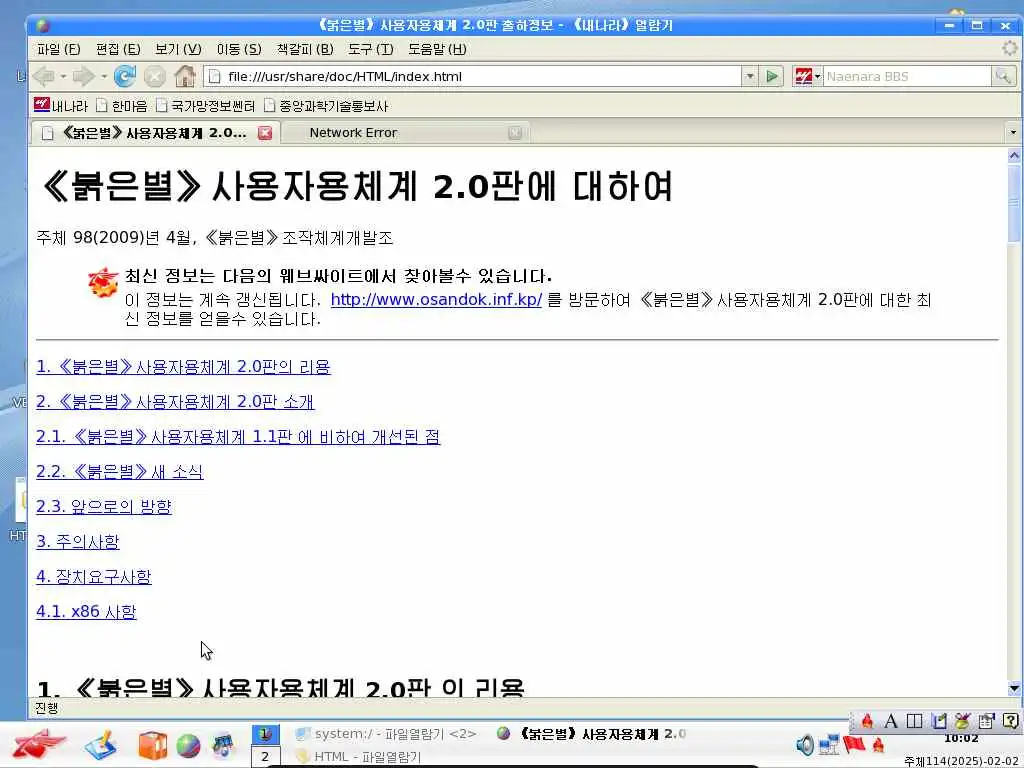Switch to the Network Error tab

tap(353, 133)
